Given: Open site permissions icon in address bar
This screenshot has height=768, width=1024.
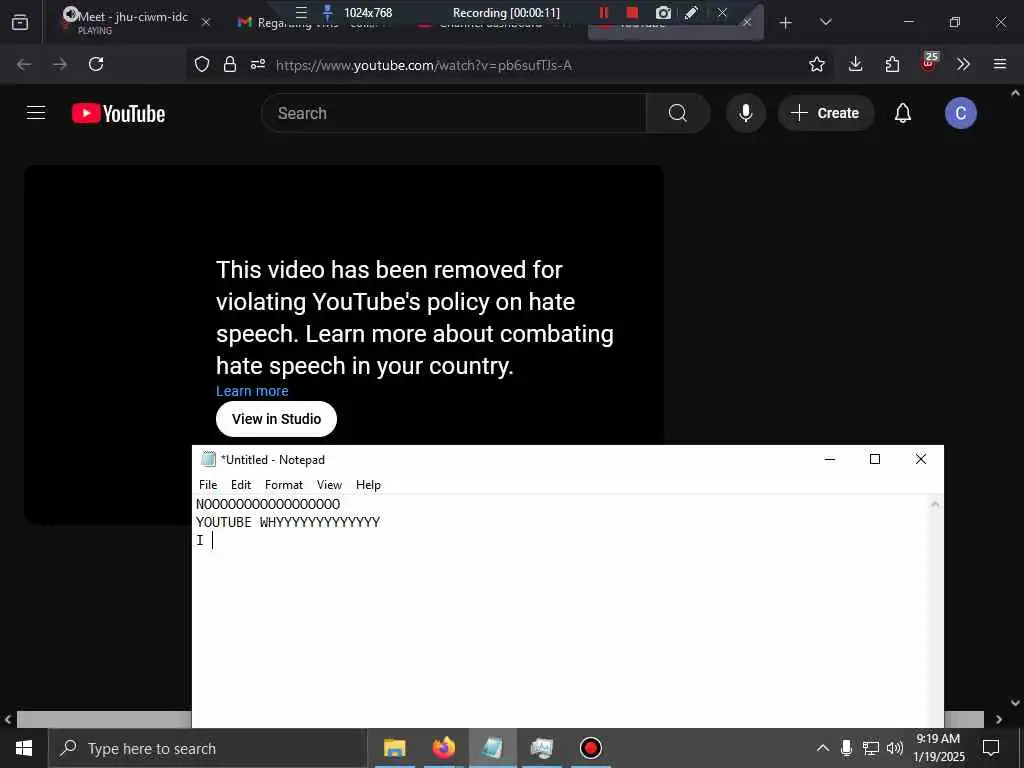Looking at the screenshot, I should (258, 64).
